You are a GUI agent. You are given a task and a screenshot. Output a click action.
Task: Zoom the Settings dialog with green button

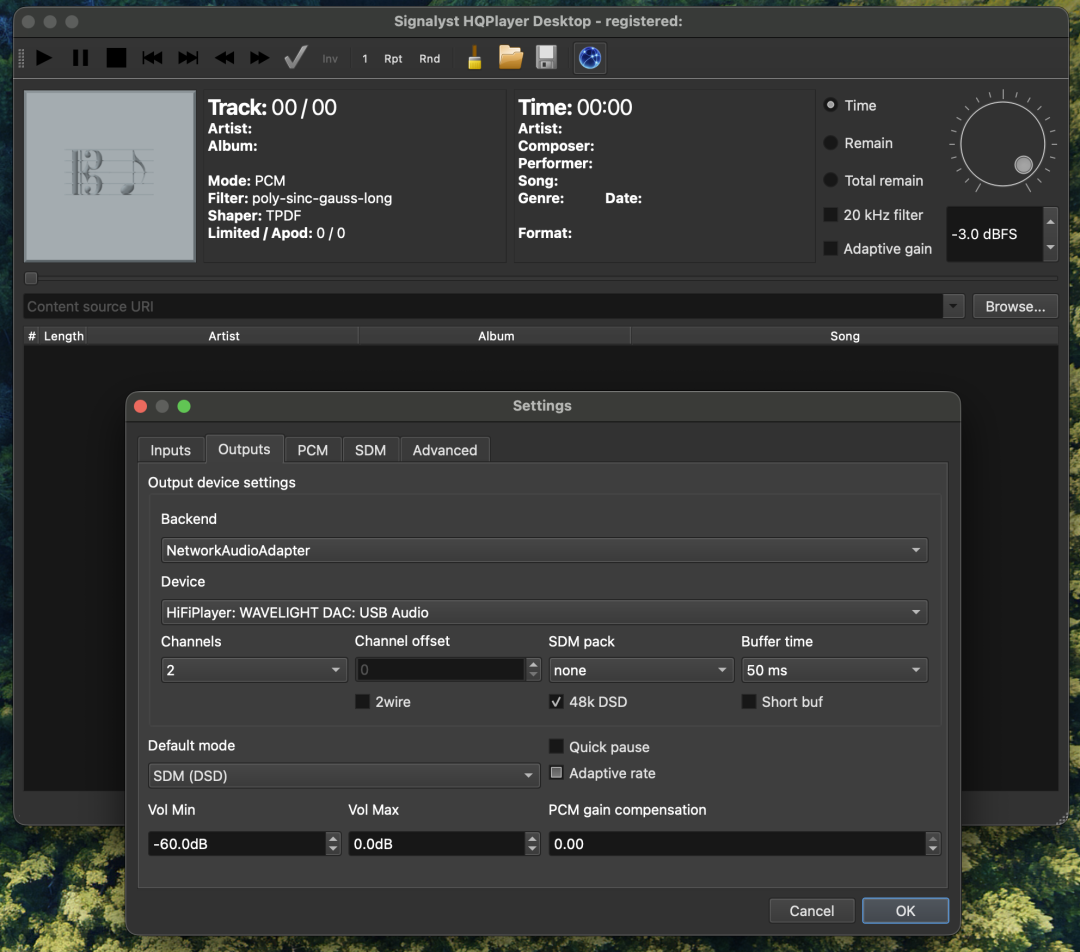pyautogui.click(x=184, y=406)
